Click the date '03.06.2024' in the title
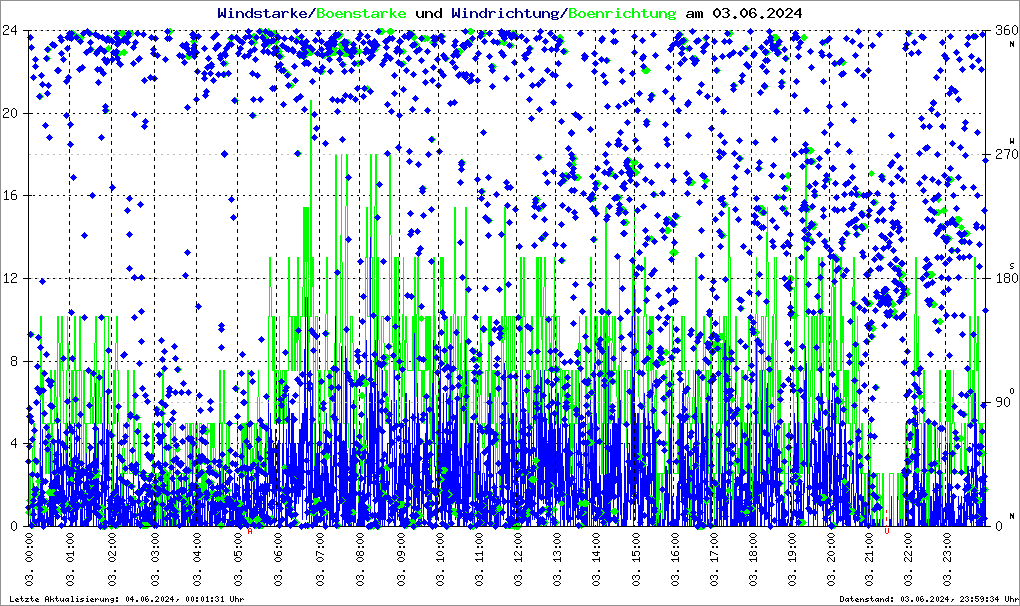1020x606 pixels. tap(757, 13)
